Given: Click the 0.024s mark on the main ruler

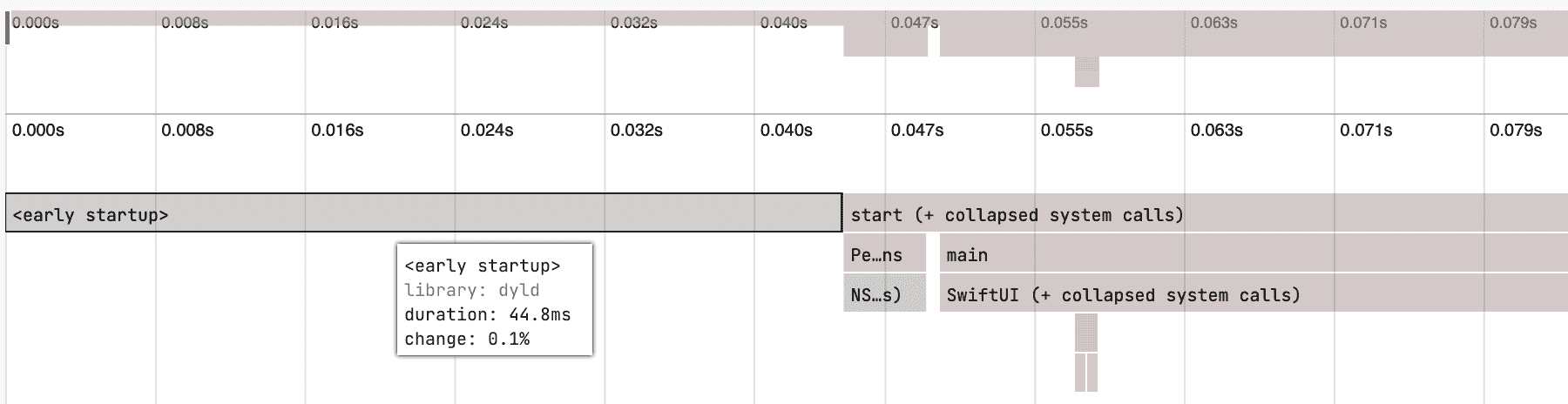Looking at the screenshot, I should 487,131.
